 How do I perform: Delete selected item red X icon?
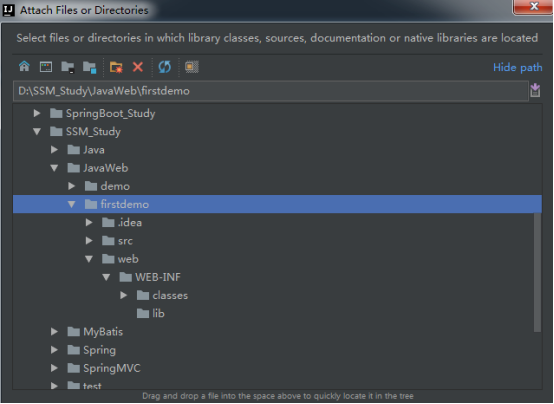[138, 66]
